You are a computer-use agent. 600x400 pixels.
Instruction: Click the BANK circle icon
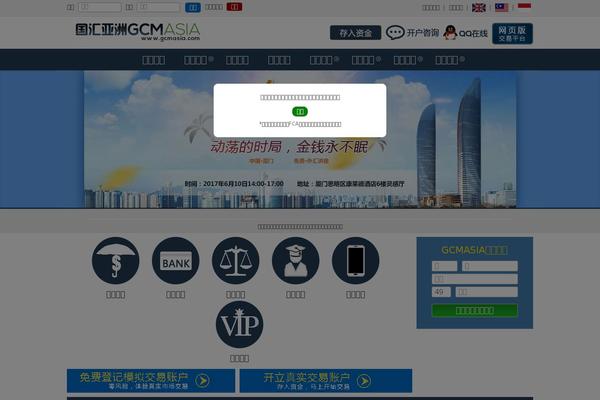coord(176,261)
